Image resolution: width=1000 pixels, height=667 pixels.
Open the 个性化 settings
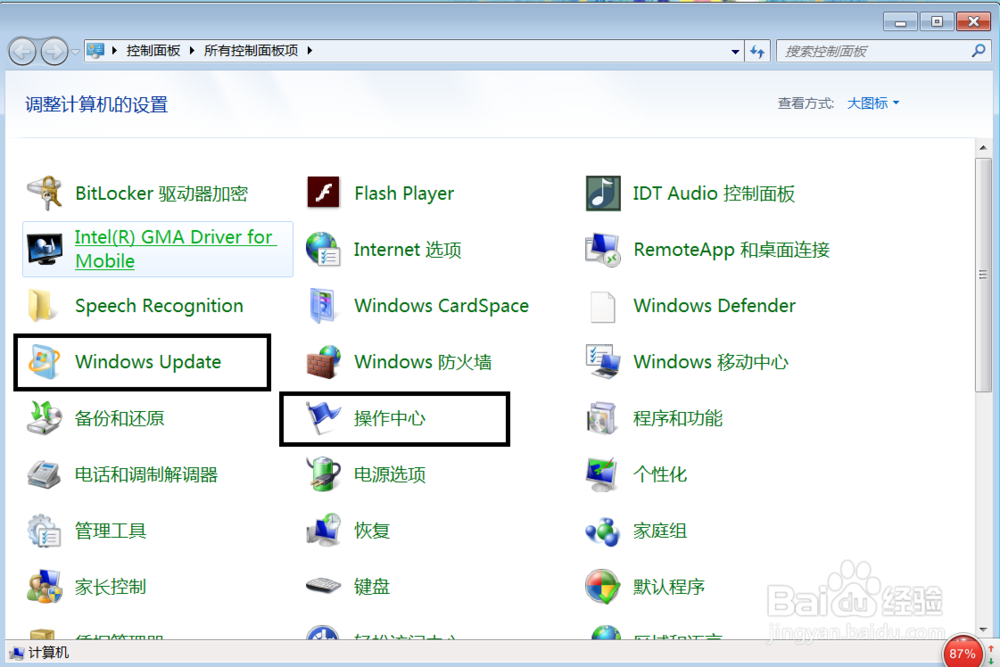click(659, 474)
